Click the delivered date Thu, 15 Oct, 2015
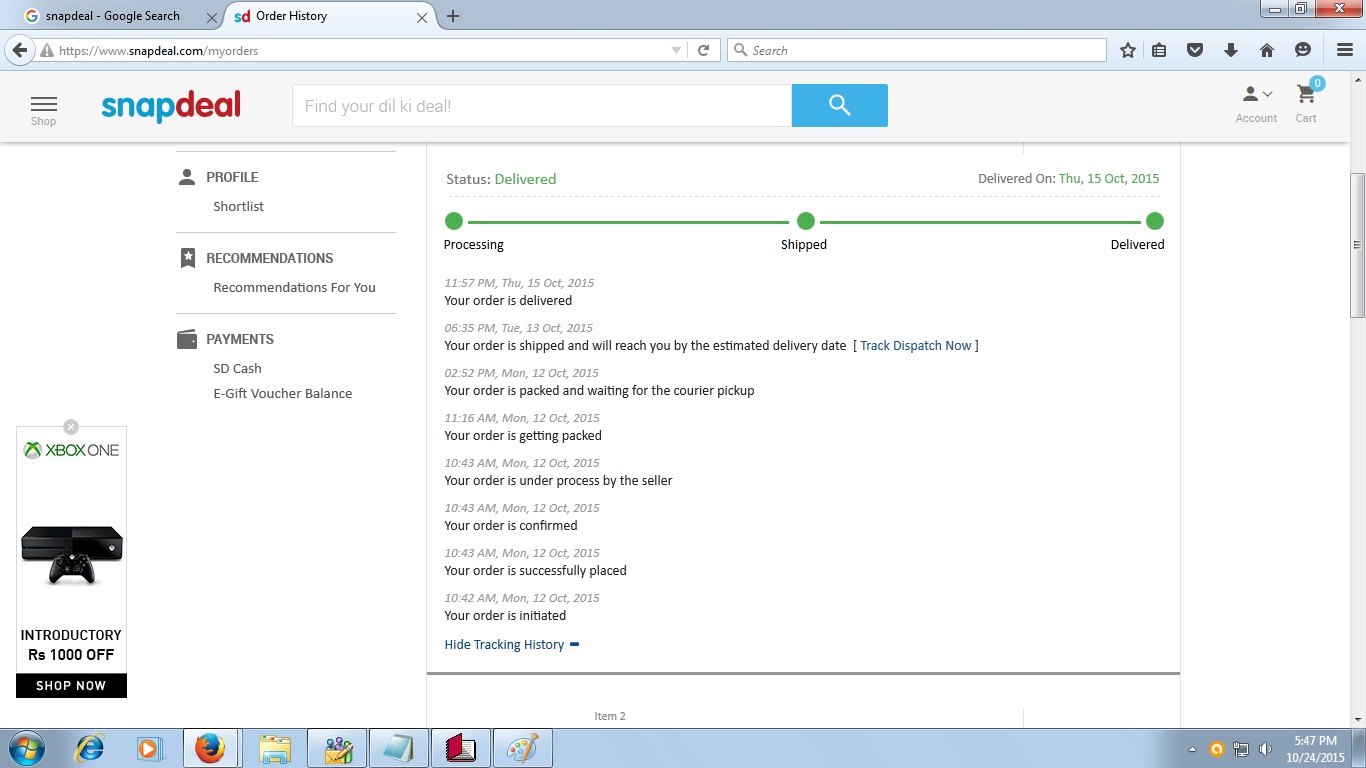This screenshot has width=1366, height=768. [1109, 178]
